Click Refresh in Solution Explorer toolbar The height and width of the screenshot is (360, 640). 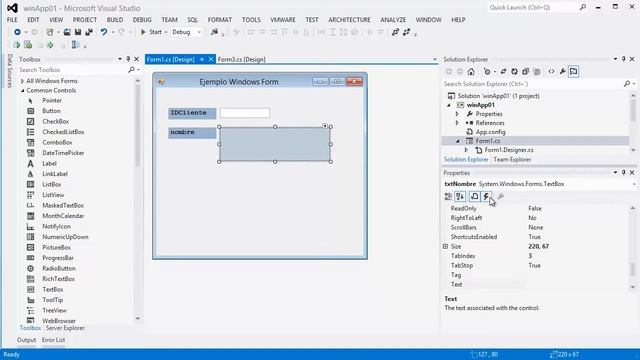pyautogui.click(x=514, y=71)
